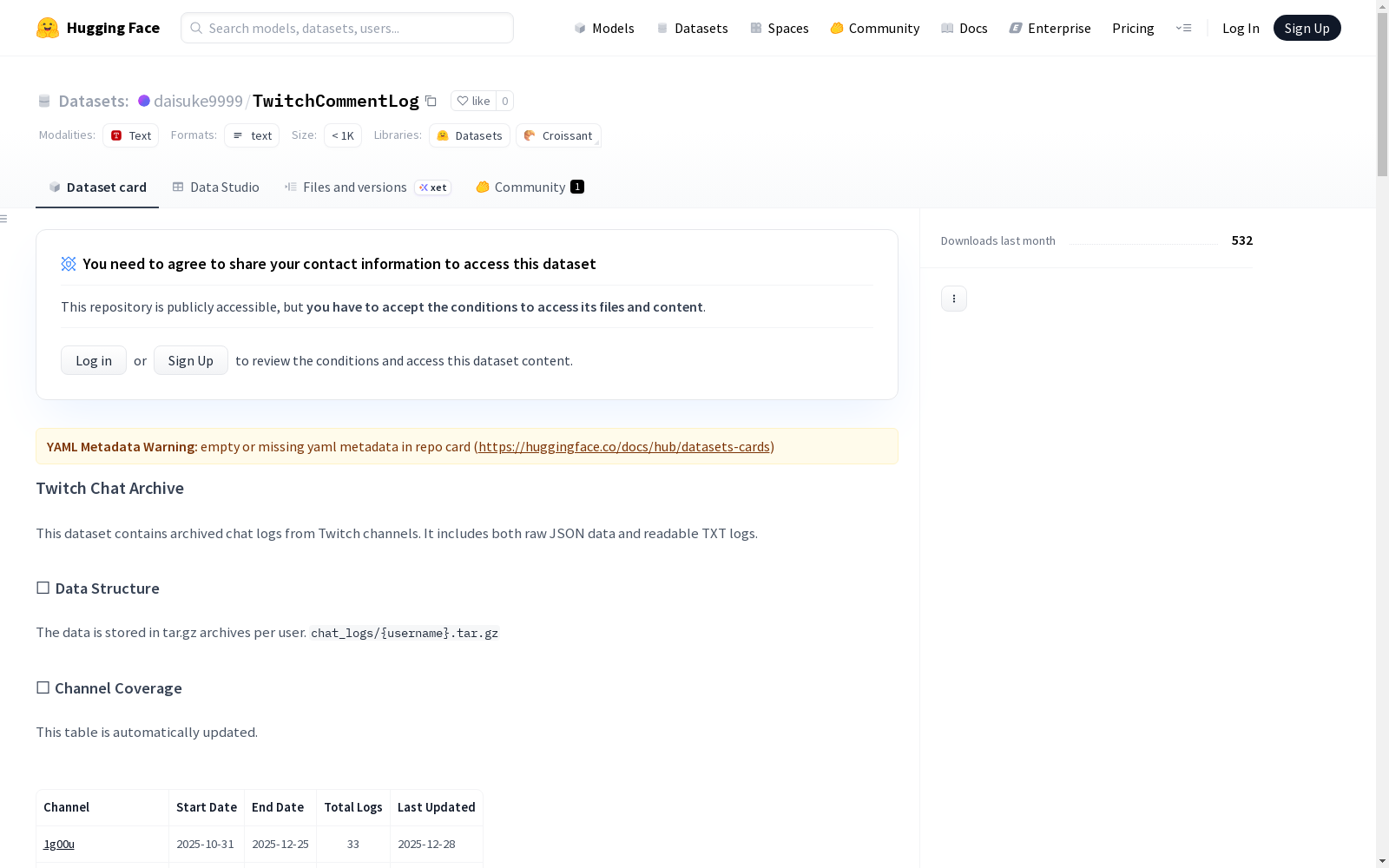
Task: Click the Log in button in access box
Action: click(94, 360)
